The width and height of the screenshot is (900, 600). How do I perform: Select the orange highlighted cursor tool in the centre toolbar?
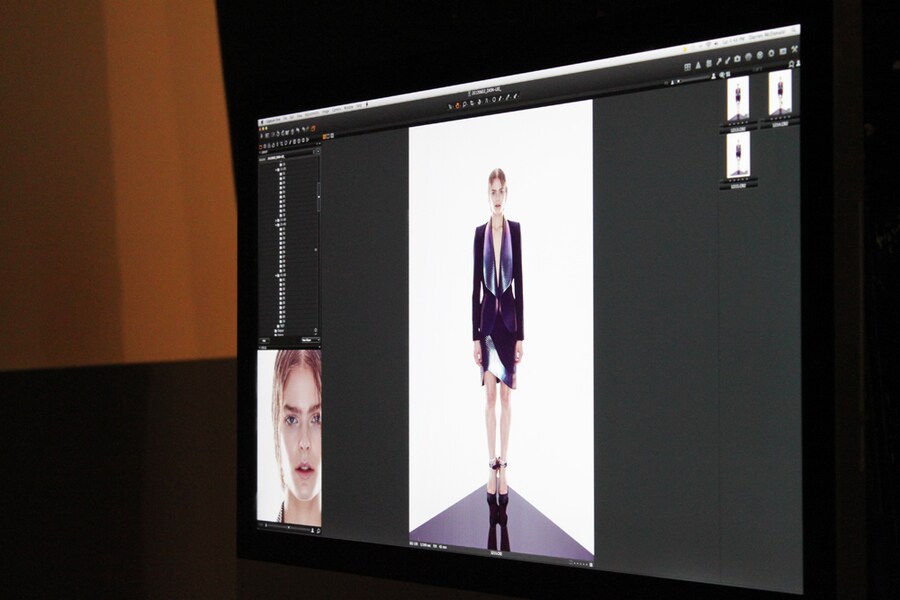pos(457,105)
